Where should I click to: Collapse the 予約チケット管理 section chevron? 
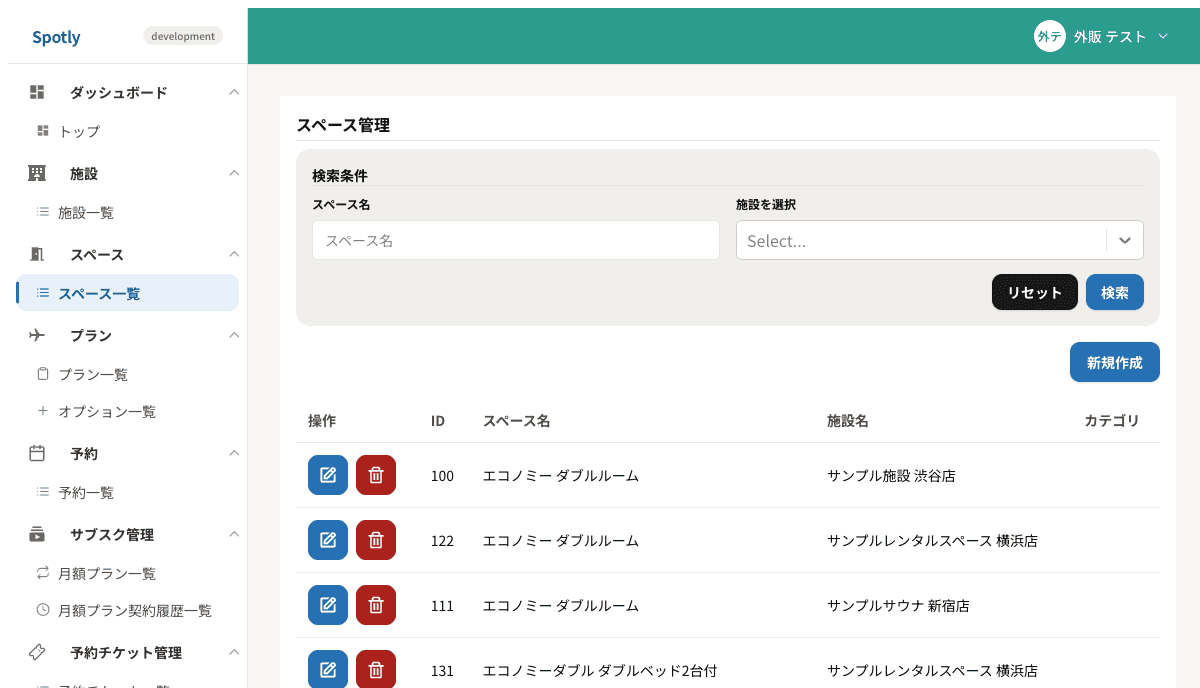[x=234, y=652]
